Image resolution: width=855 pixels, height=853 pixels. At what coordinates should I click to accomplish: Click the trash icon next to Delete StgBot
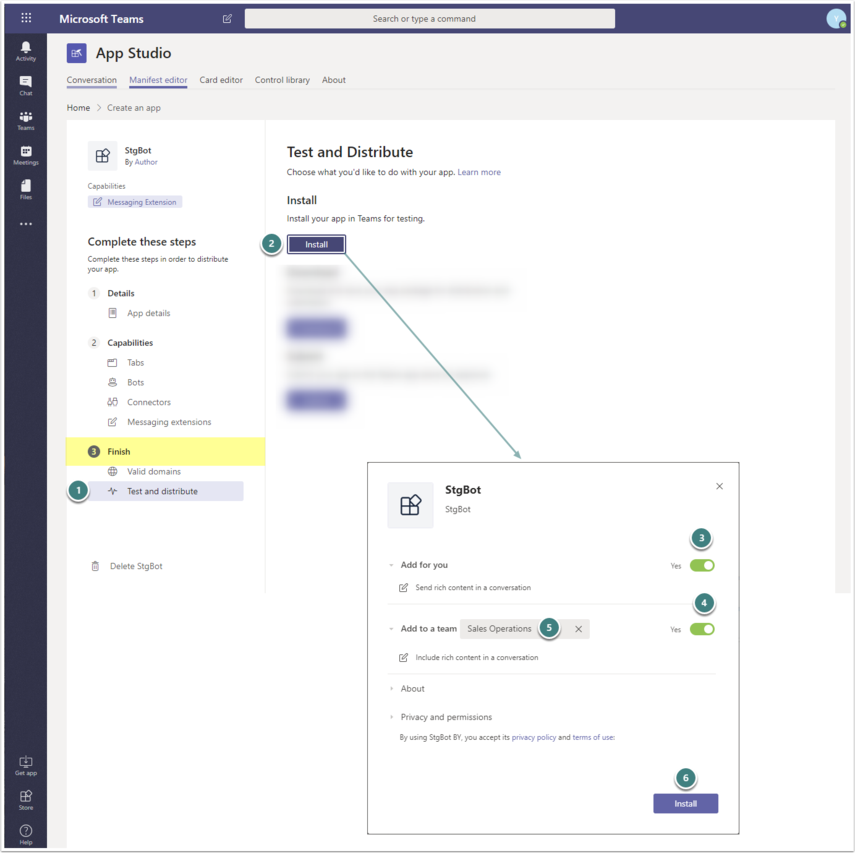[95, 566]
